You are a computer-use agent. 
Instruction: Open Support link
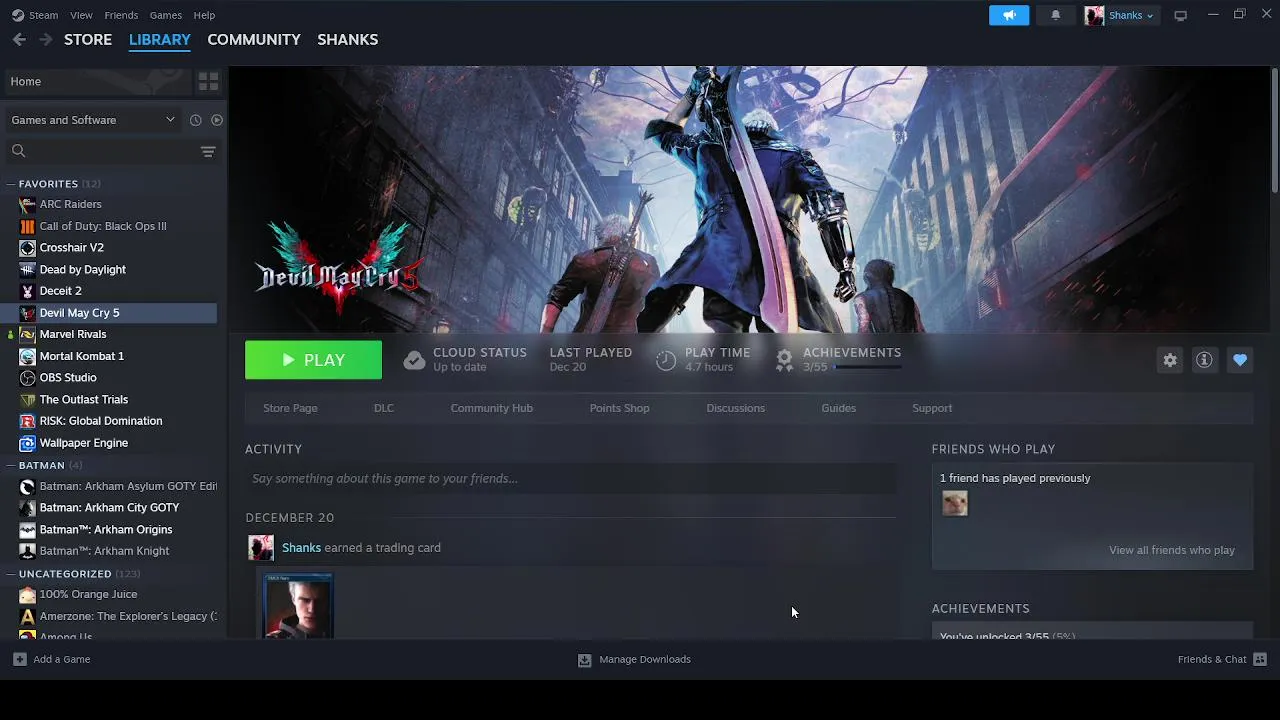(932, 408)
